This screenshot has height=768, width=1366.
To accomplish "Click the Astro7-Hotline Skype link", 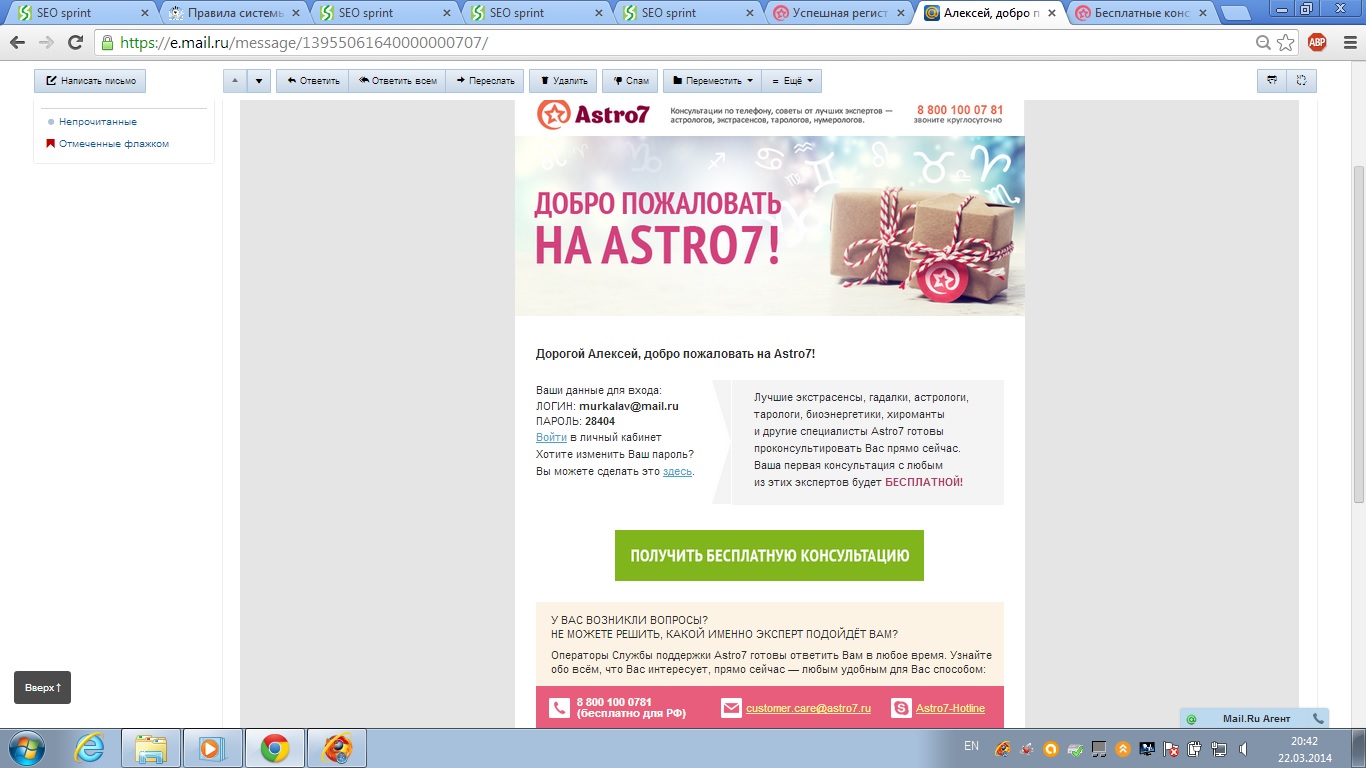I will pos(950,708).
